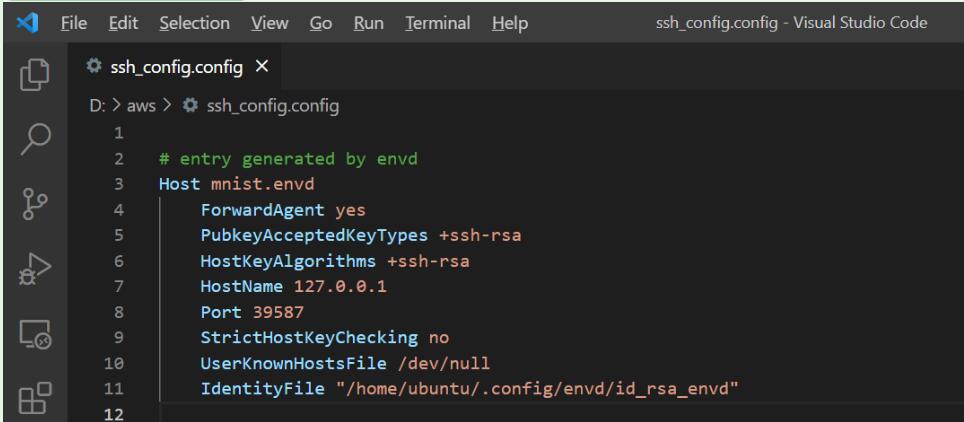The image size is (964, 422).
Task: Click line number 3 in gutter
Action: tap(118, 185)
